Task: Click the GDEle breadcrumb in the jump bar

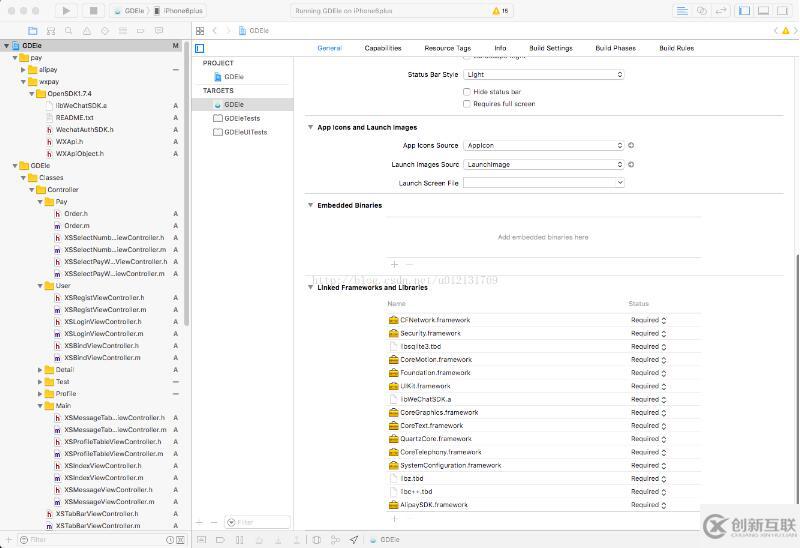Action: point(254,31)
